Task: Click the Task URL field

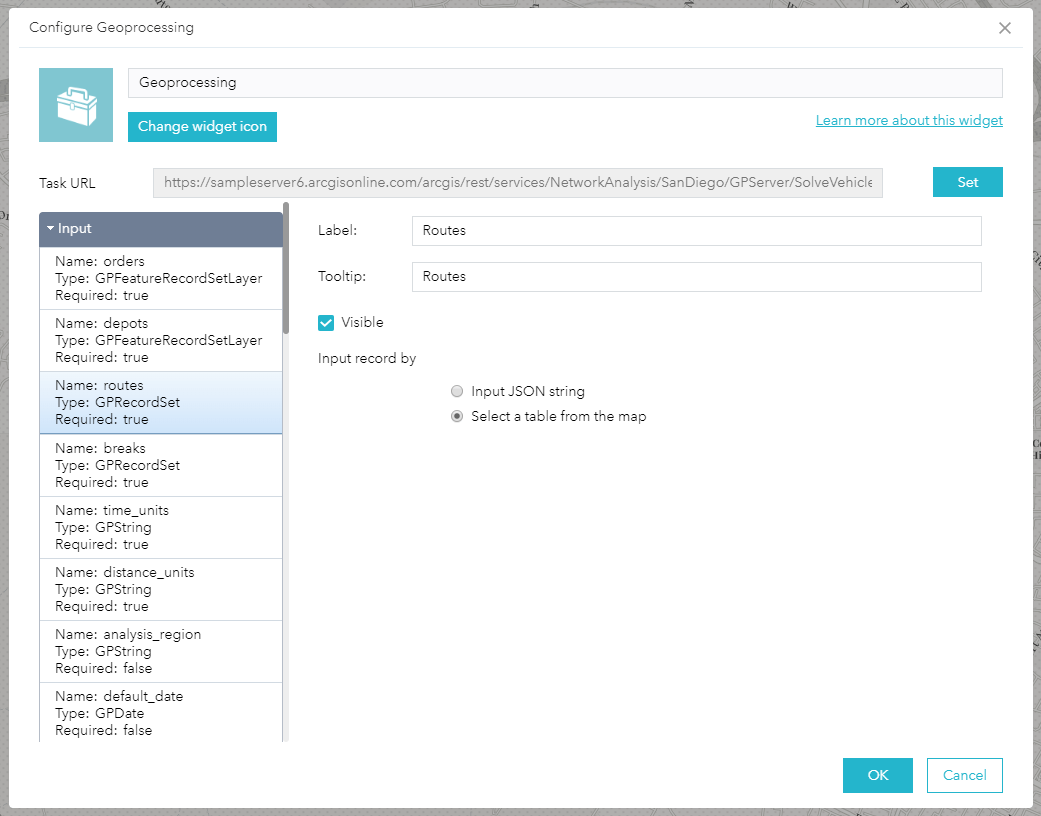Action: coord(518,183)
